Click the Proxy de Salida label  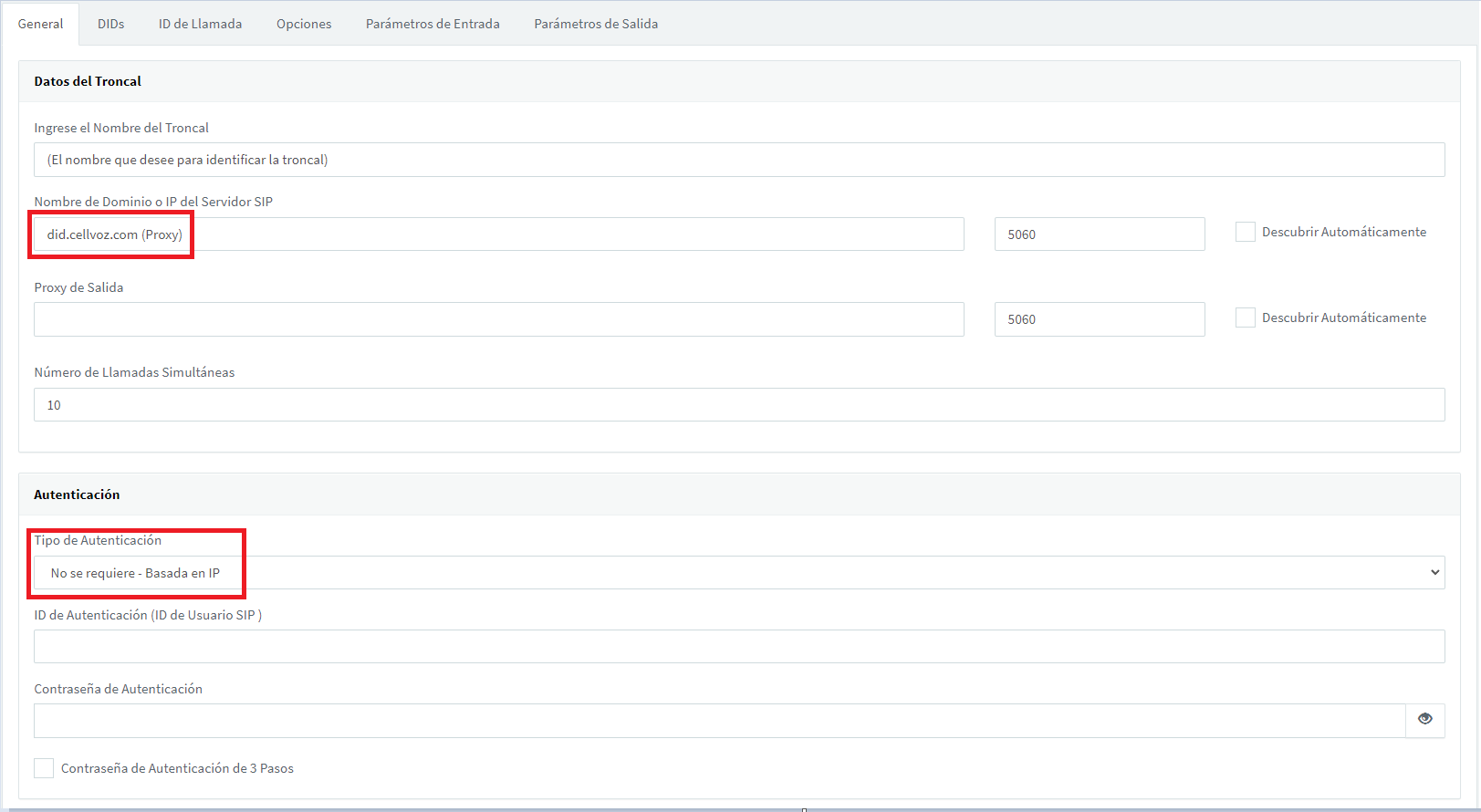coord(78,287)
